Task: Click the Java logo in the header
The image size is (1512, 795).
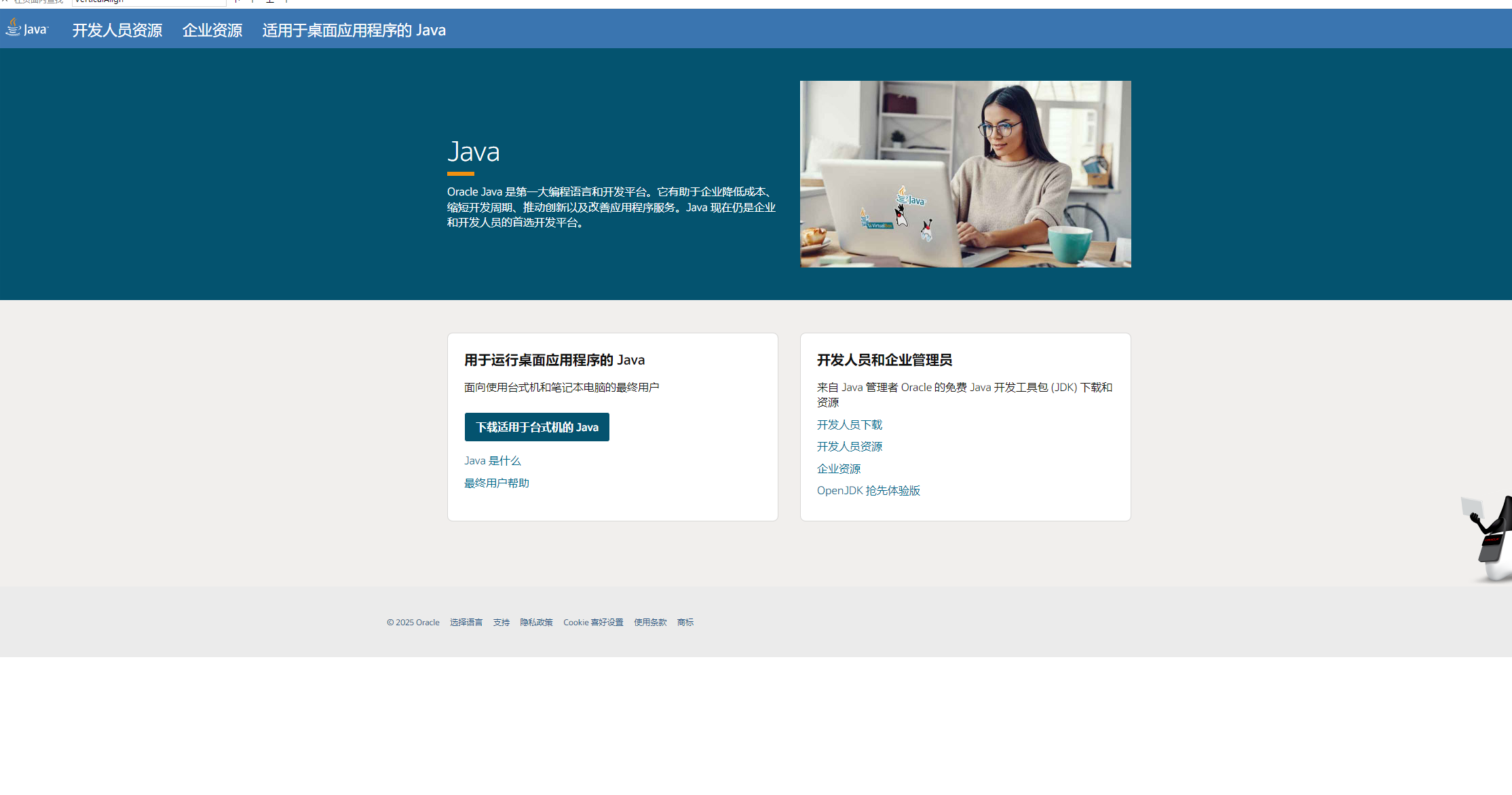Action: [x=27, y=29]
